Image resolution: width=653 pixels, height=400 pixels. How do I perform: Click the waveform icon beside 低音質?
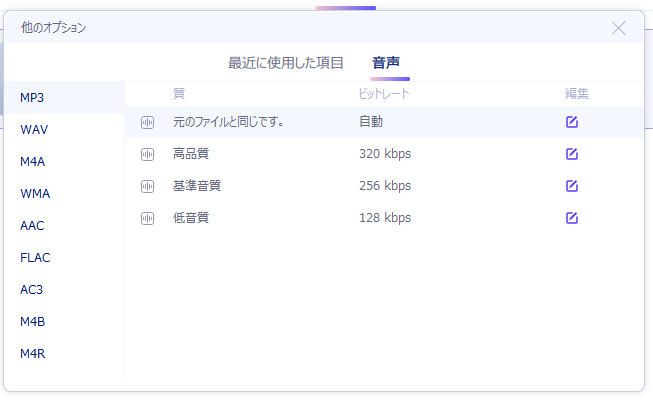[x=147, y=218]
